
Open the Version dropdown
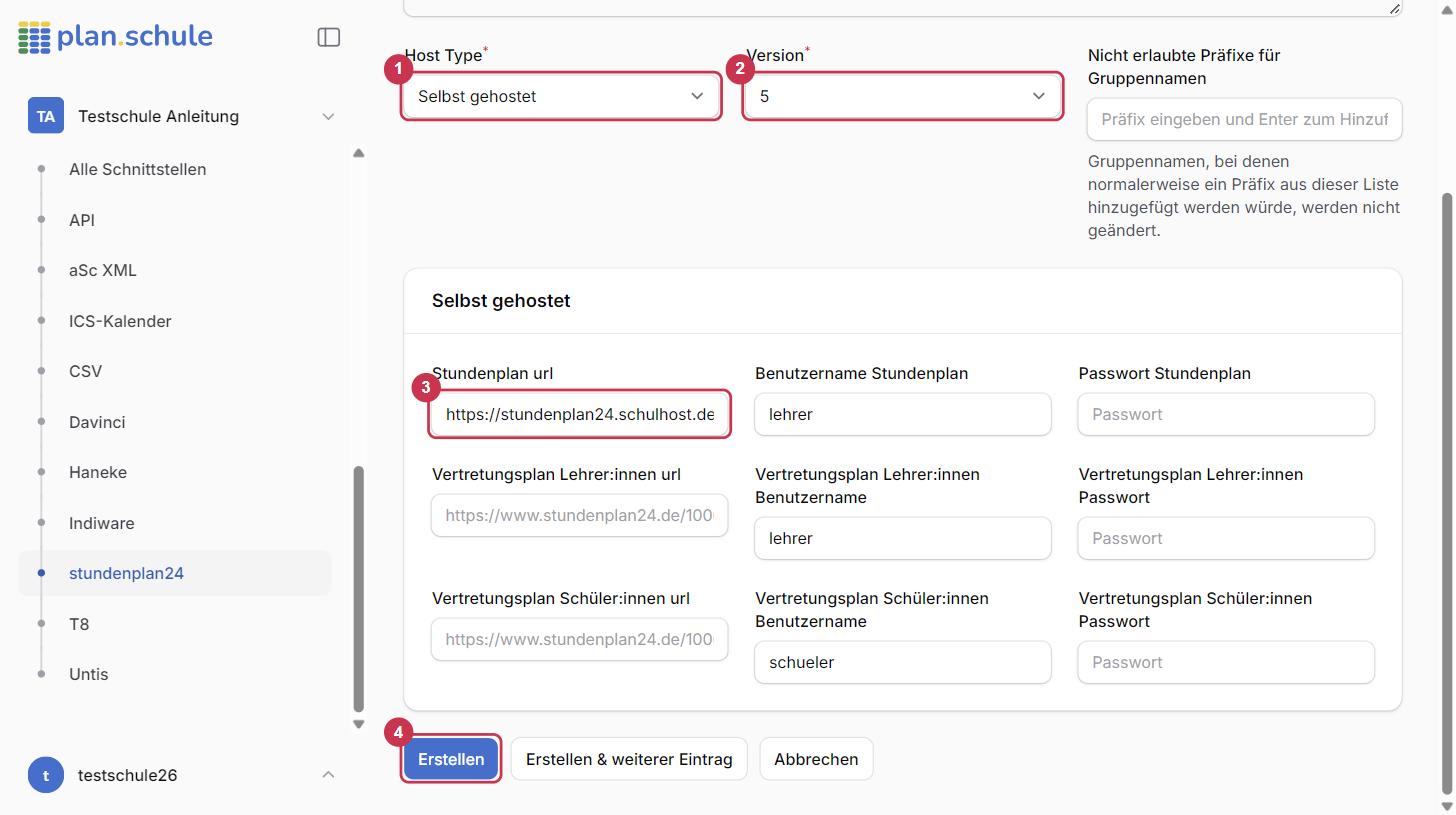(x=903, y=96)
